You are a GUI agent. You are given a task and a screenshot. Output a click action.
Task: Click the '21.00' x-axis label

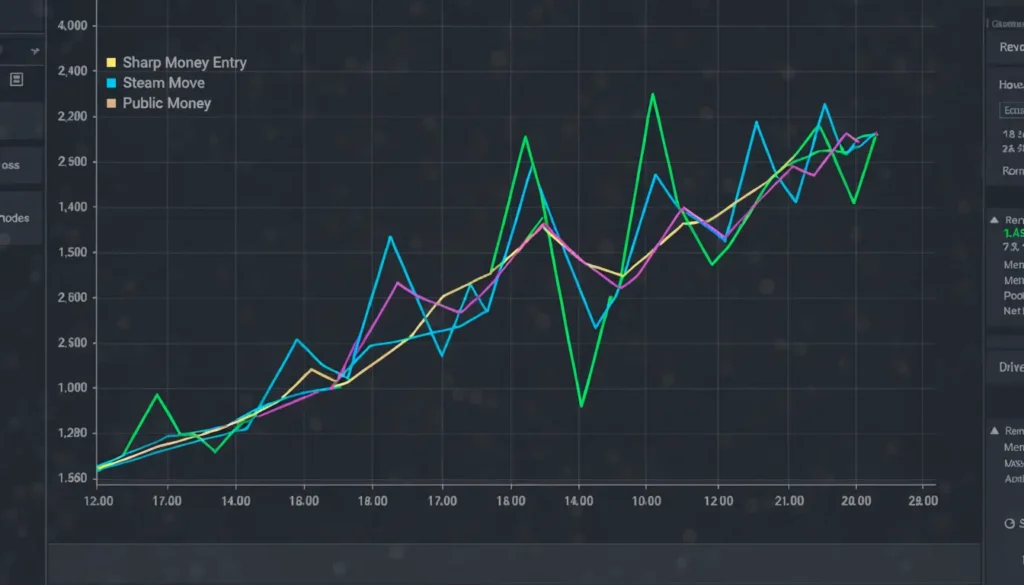click(x=789, y=501)
